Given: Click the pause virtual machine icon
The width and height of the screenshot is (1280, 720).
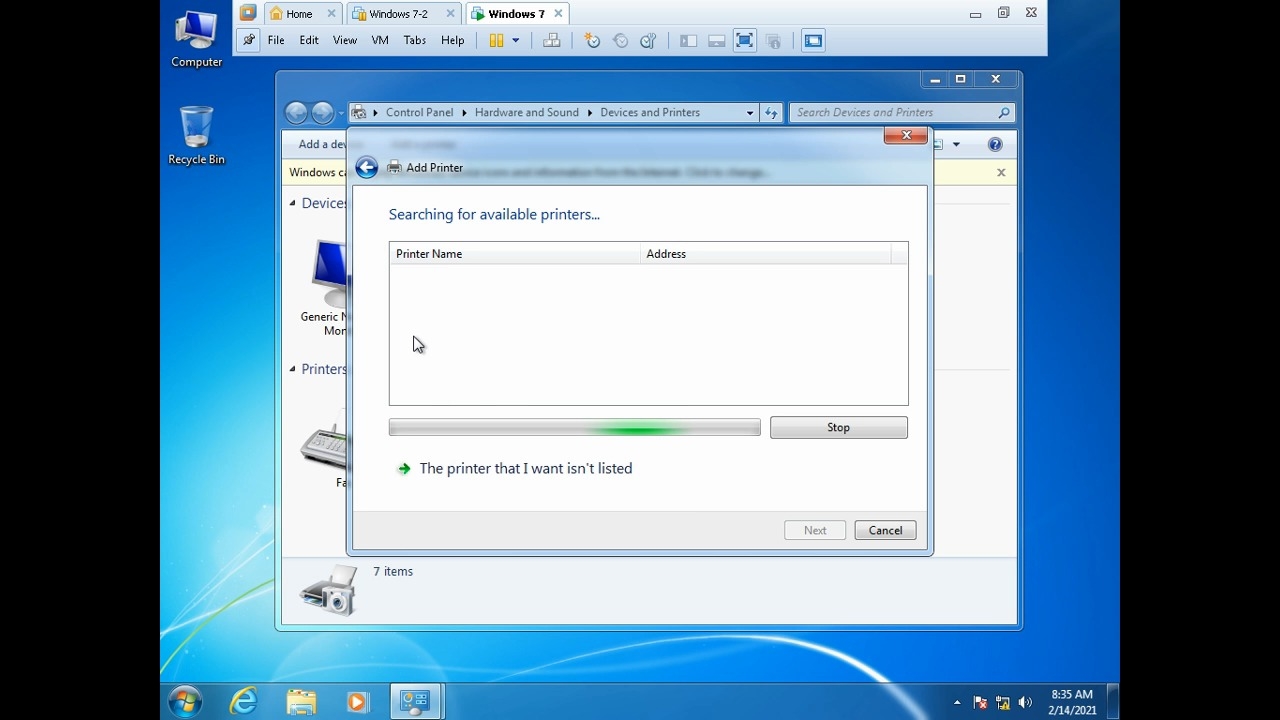Looking at the screenshot, I should pos(496,41).
